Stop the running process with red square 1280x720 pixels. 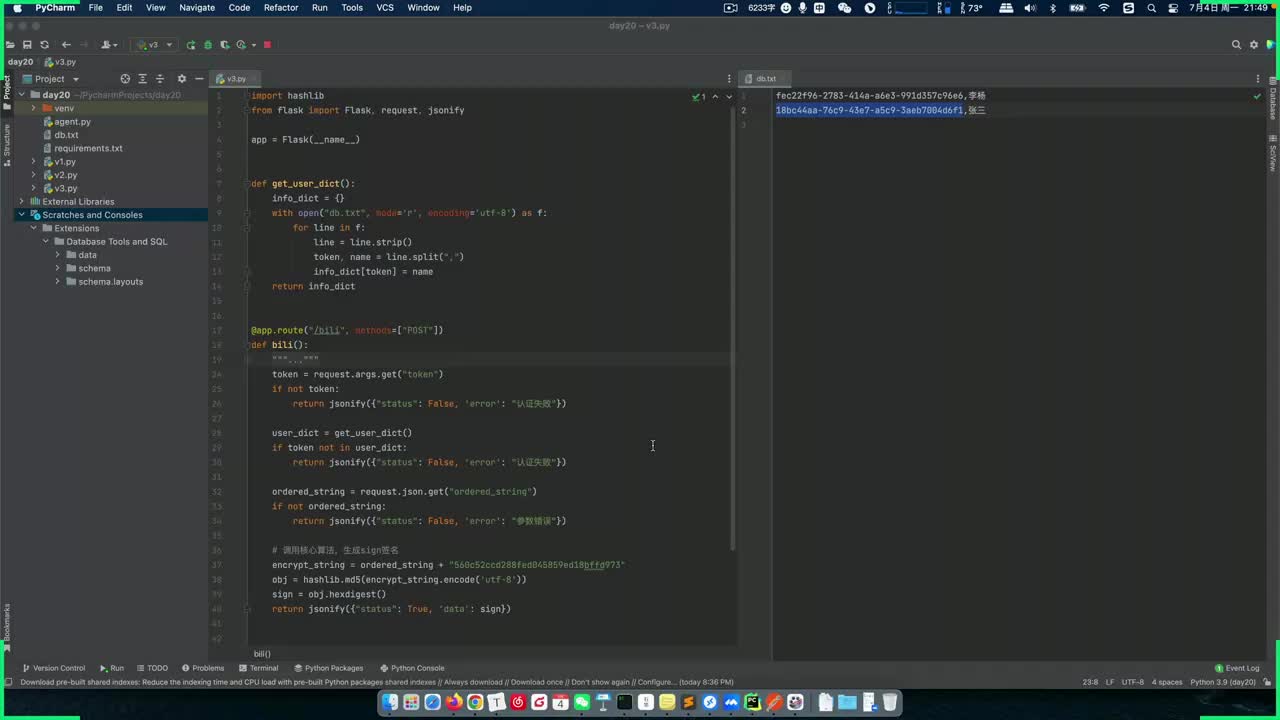pyautogui.click(x=267, y=45)
